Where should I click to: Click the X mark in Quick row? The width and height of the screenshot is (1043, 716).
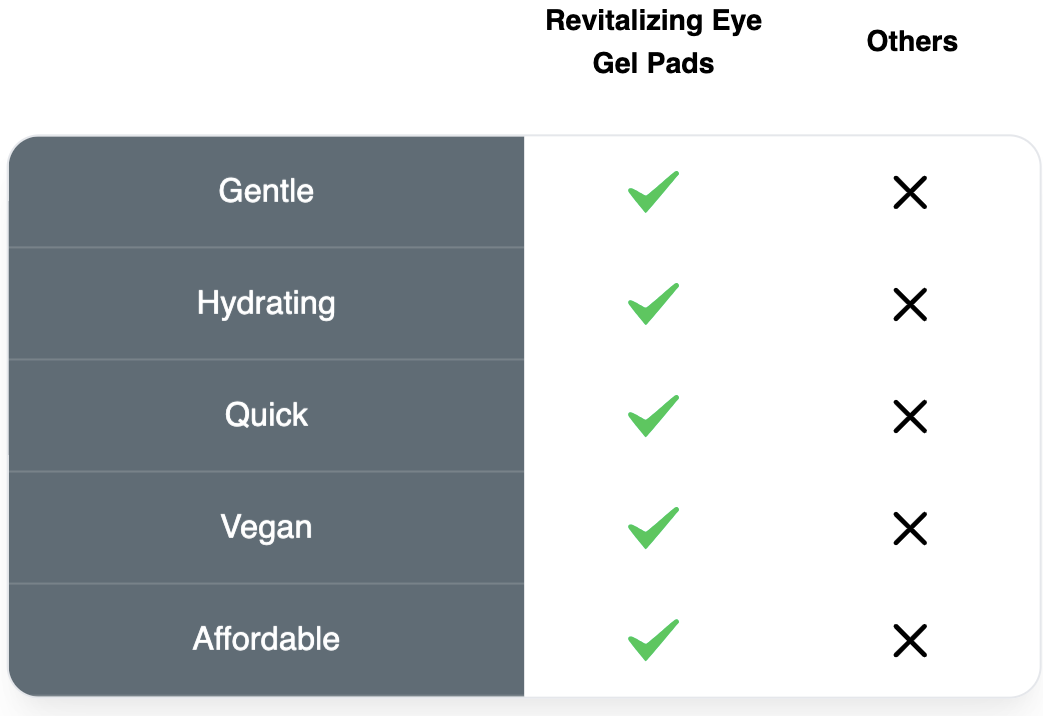[910, 416]
